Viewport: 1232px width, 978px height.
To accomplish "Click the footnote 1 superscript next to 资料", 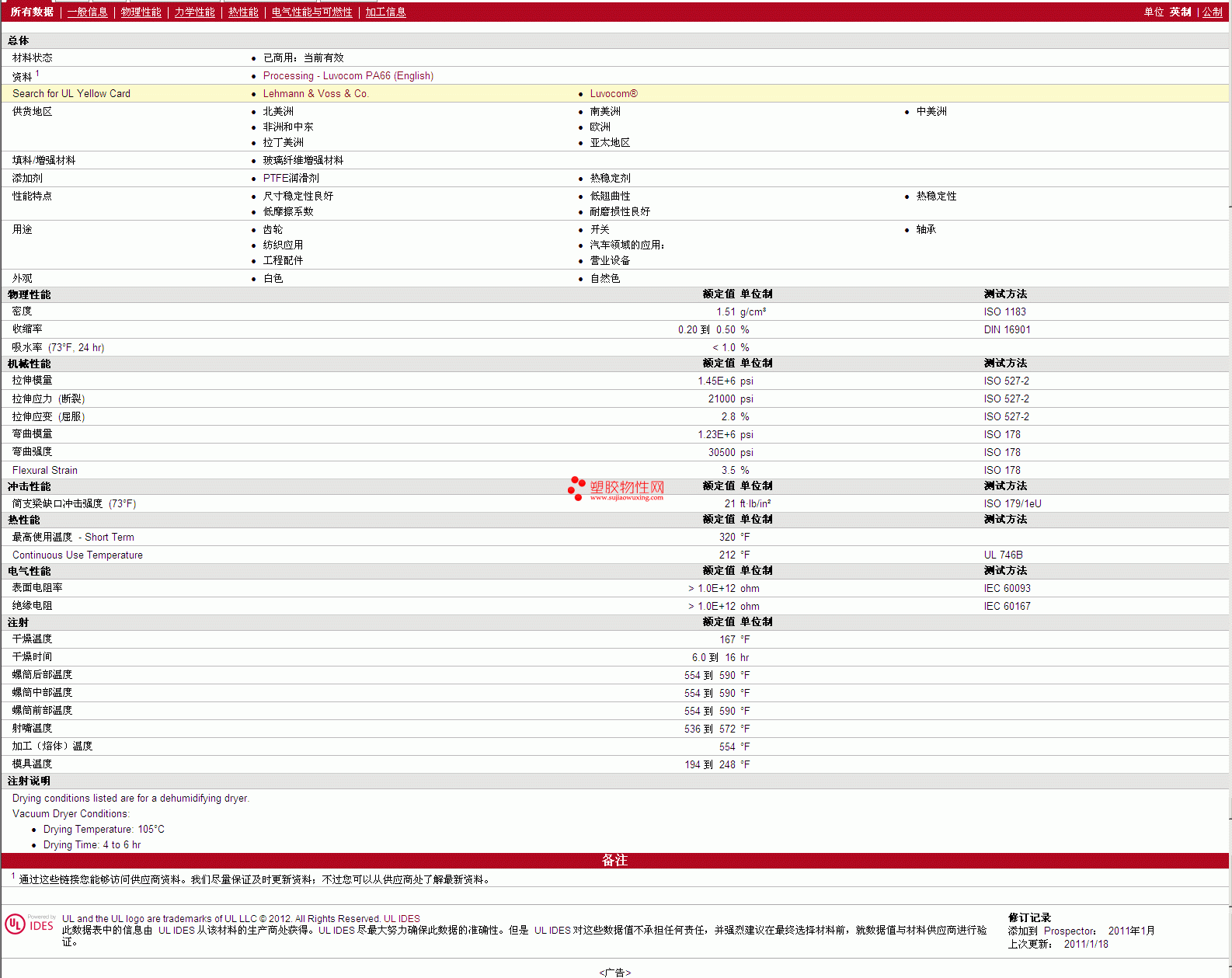I will [x=37, y=74].
